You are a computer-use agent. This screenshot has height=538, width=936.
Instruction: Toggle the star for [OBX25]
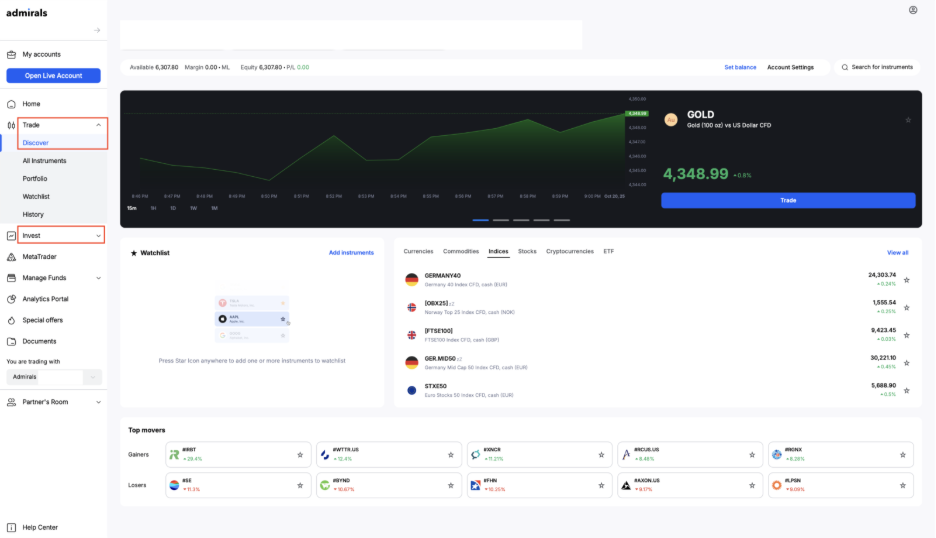click(906, 308)
